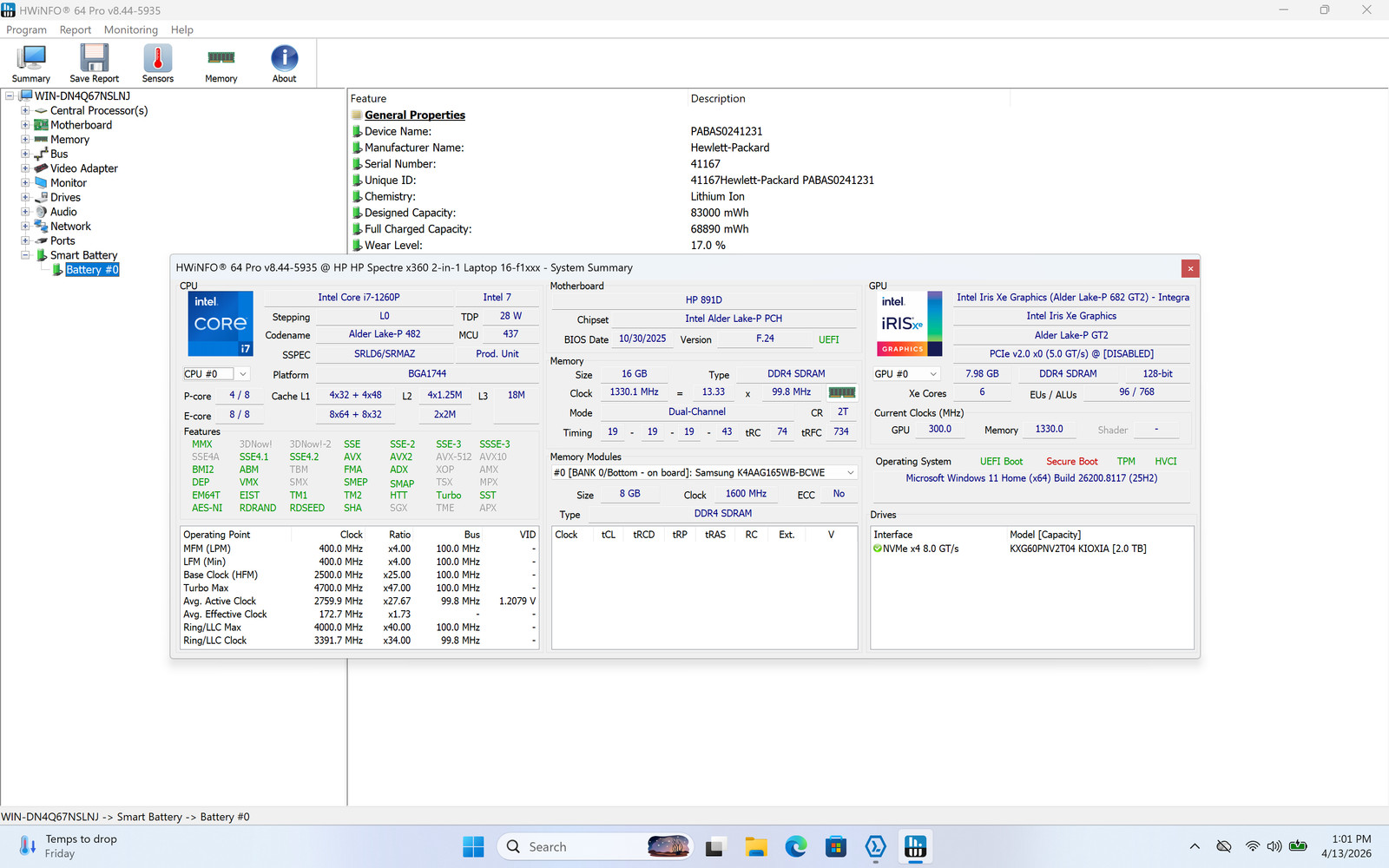Click the Turbo Max operating point row
The height and width of the screenshot is (868, 1389).
click(359, 589)
